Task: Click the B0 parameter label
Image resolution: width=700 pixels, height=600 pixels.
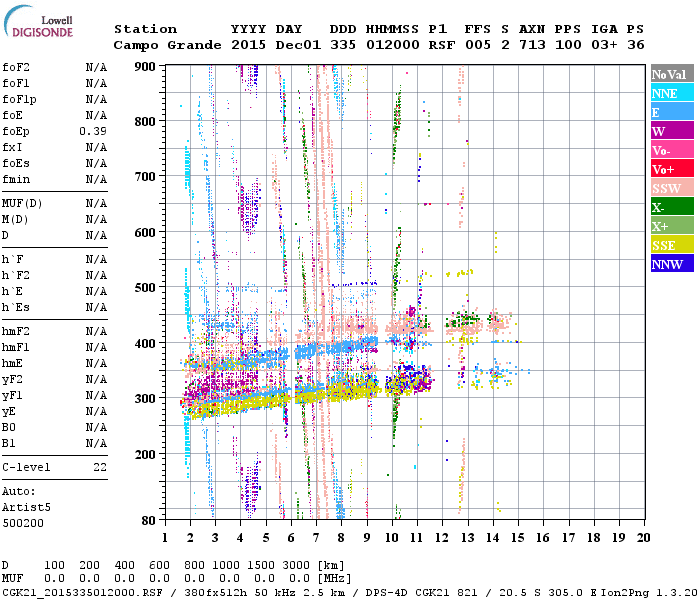Action: pos(9,427)
